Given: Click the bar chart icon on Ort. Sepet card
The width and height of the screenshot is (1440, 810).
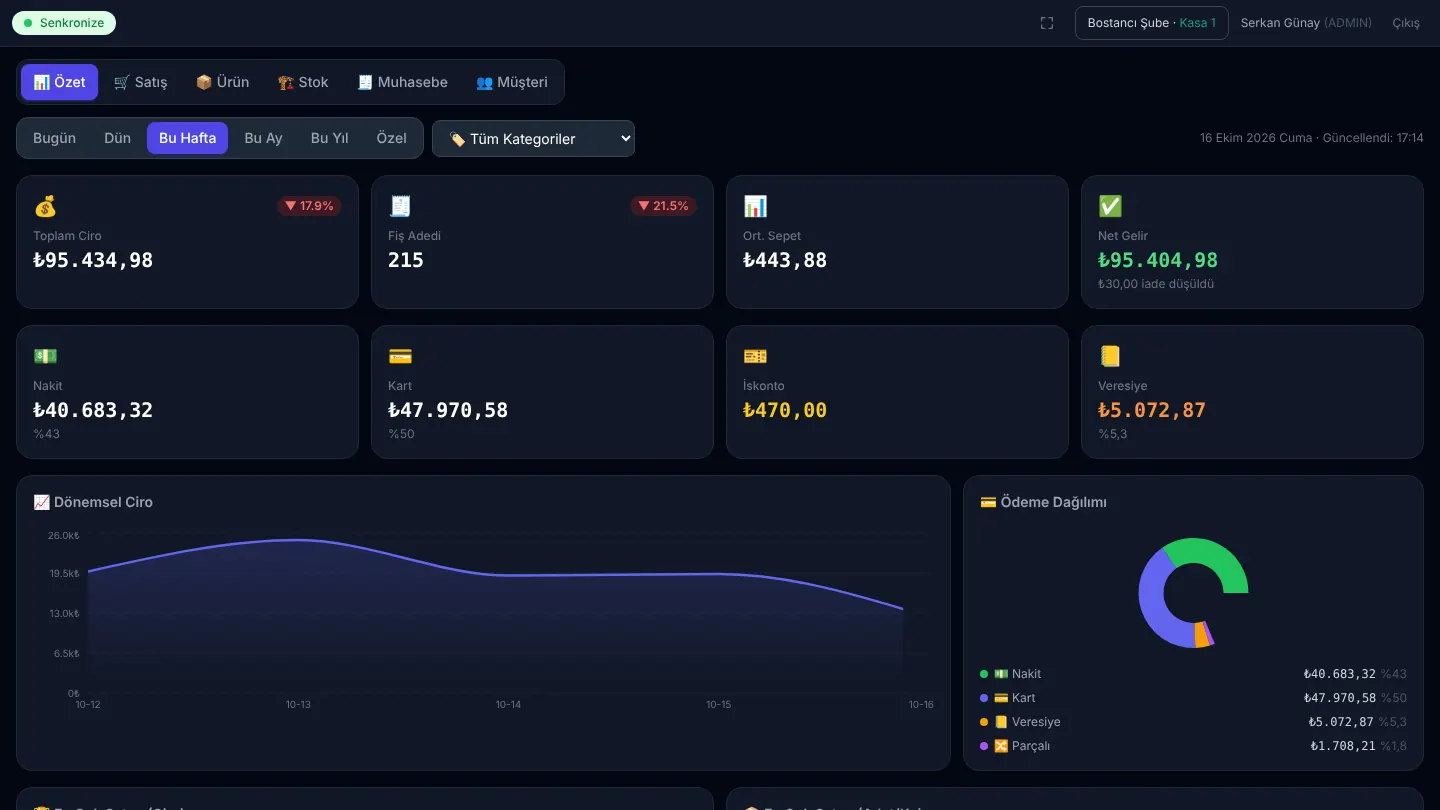Looking at the screenshot, I should coord(755,206).
